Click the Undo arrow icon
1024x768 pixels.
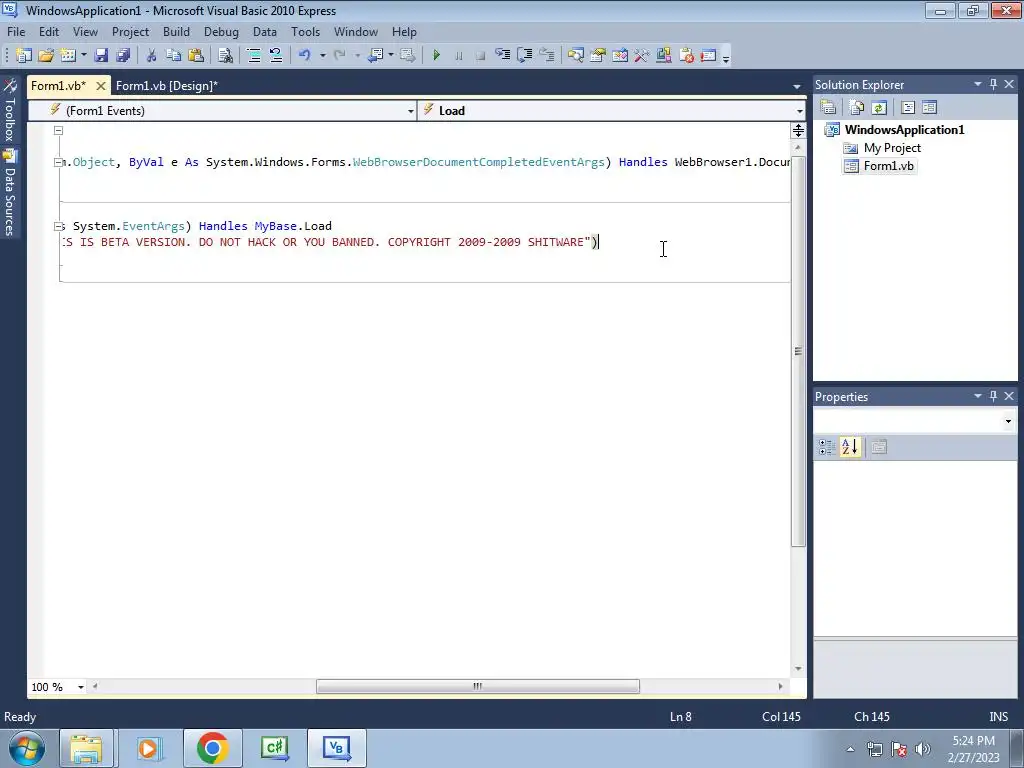point(305,56)
